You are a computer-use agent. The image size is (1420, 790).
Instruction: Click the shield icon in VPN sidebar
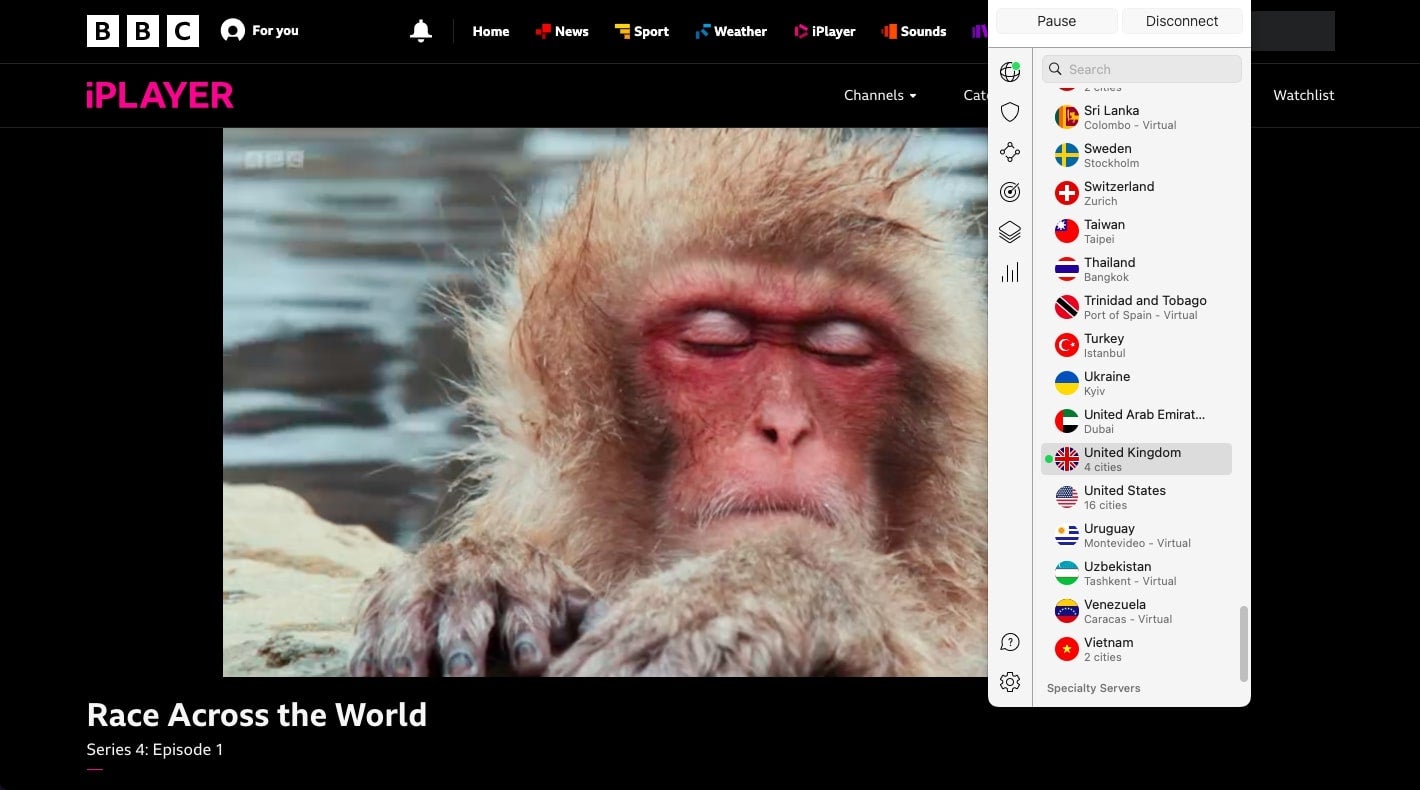pyautogui.click(x=1010, y=112)
